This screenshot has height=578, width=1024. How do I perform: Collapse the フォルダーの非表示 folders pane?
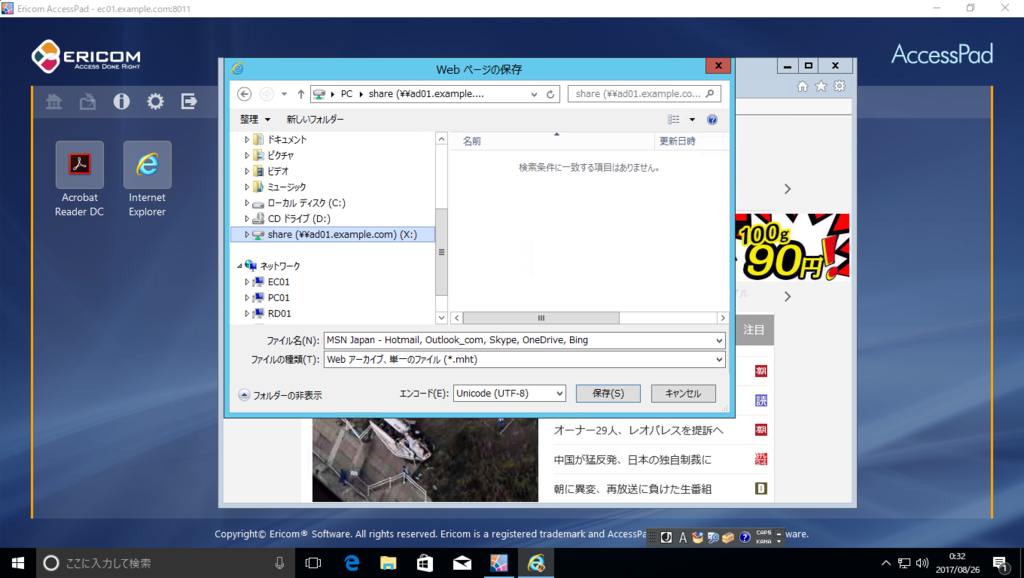tap(284, 393)
